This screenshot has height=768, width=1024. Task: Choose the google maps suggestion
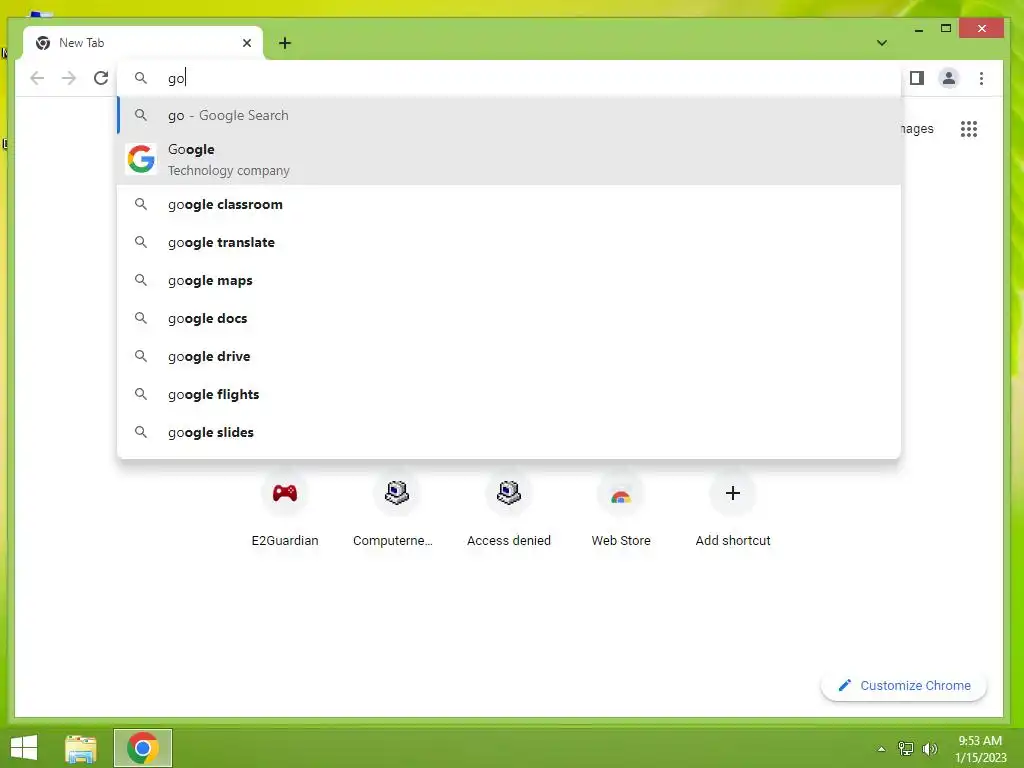[x=509, y=280]
